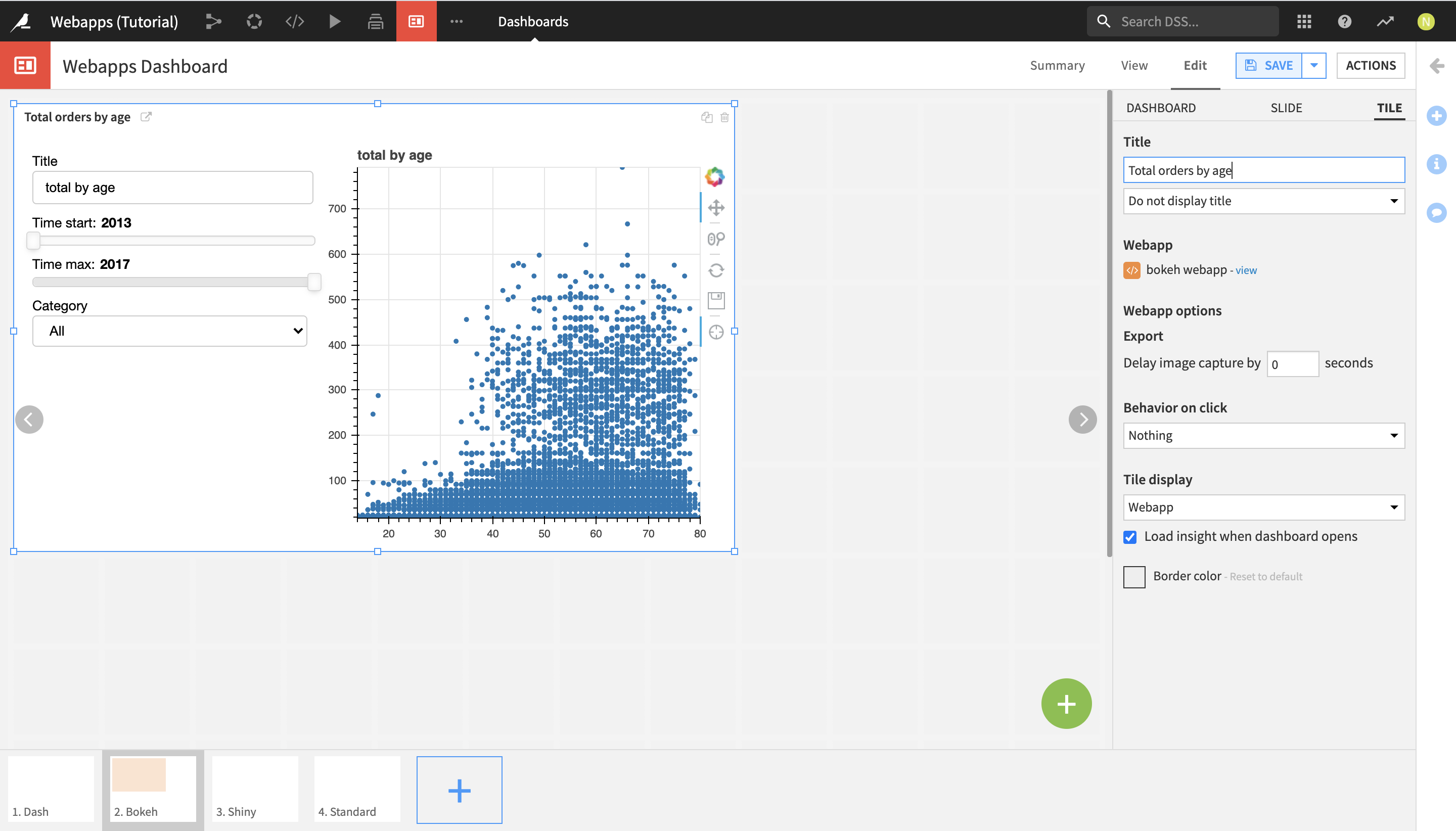Open the wiki stack icon
Viewport: 1456px width, 831px height.
click(376, 22)
